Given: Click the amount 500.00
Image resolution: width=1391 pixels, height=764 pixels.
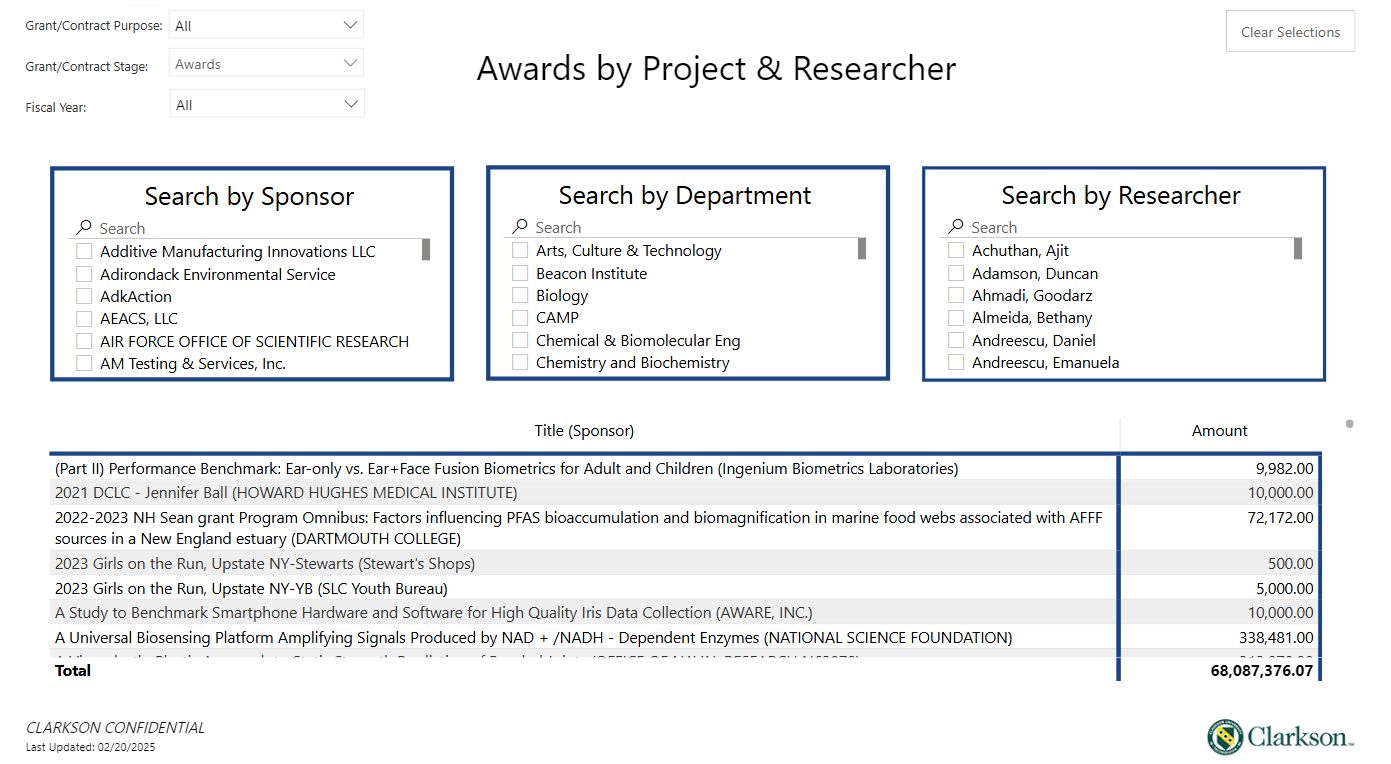Looking at the screenshot, I should pos(1290,564).
